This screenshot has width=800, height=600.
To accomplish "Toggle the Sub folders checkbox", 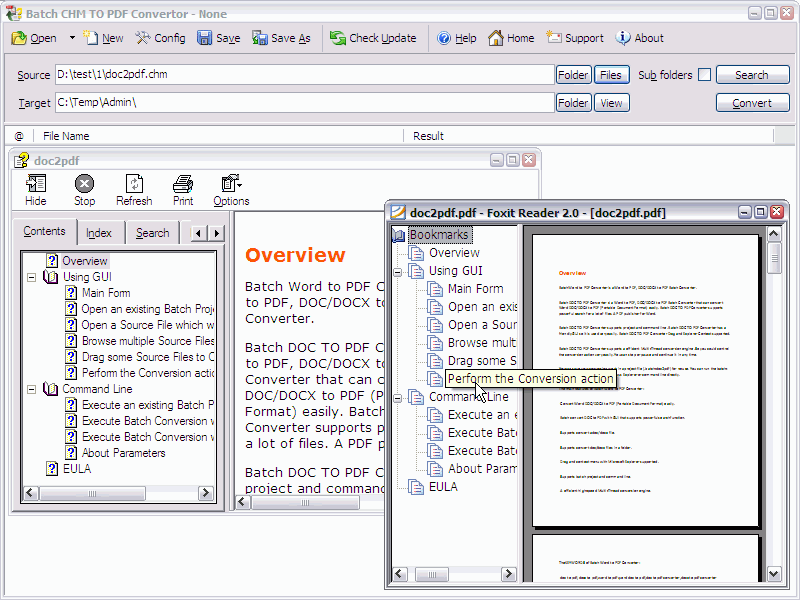I will click(x=704, y=75).
